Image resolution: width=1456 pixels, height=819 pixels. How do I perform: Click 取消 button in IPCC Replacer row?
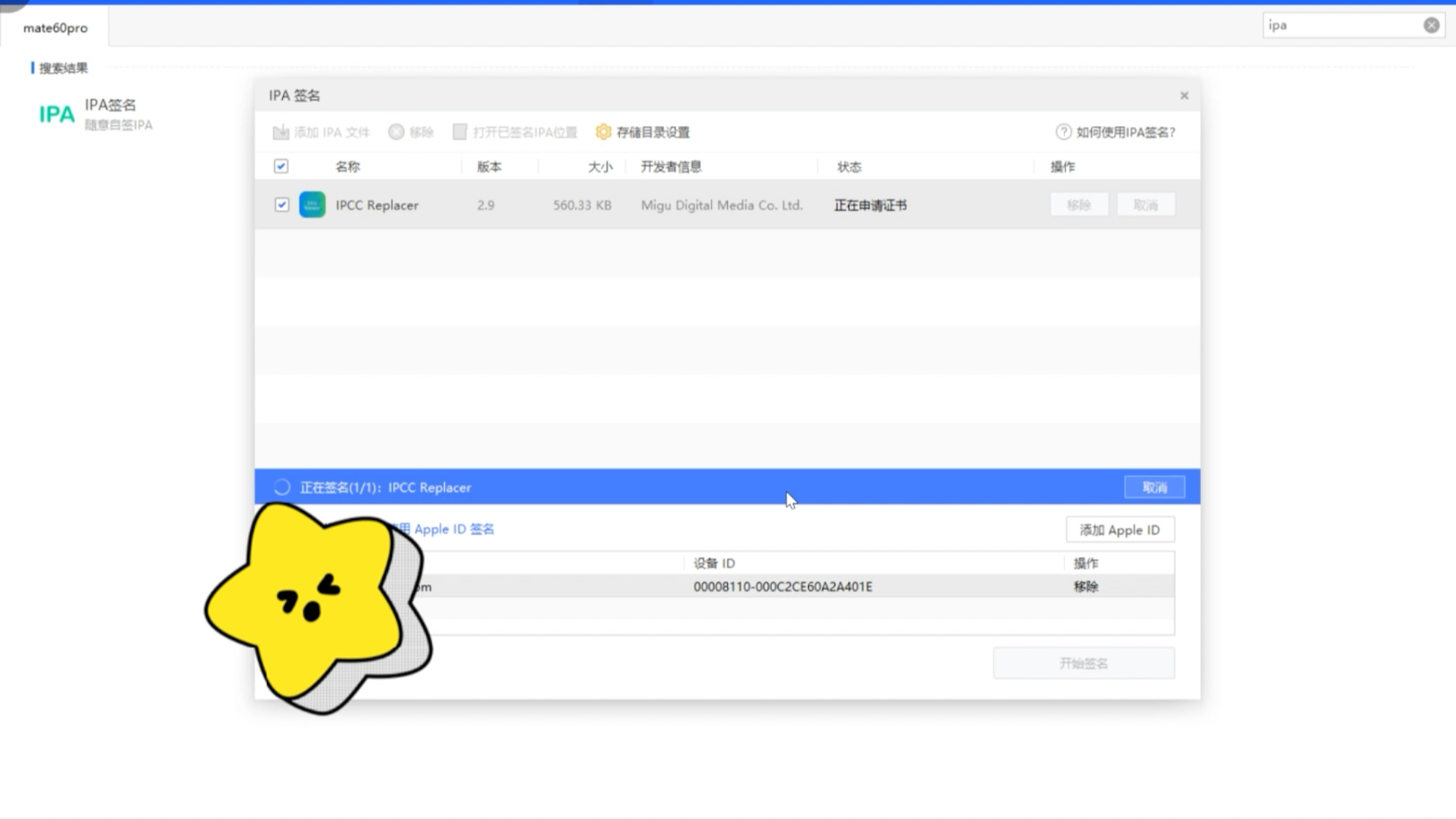(x=1145, y=205)
